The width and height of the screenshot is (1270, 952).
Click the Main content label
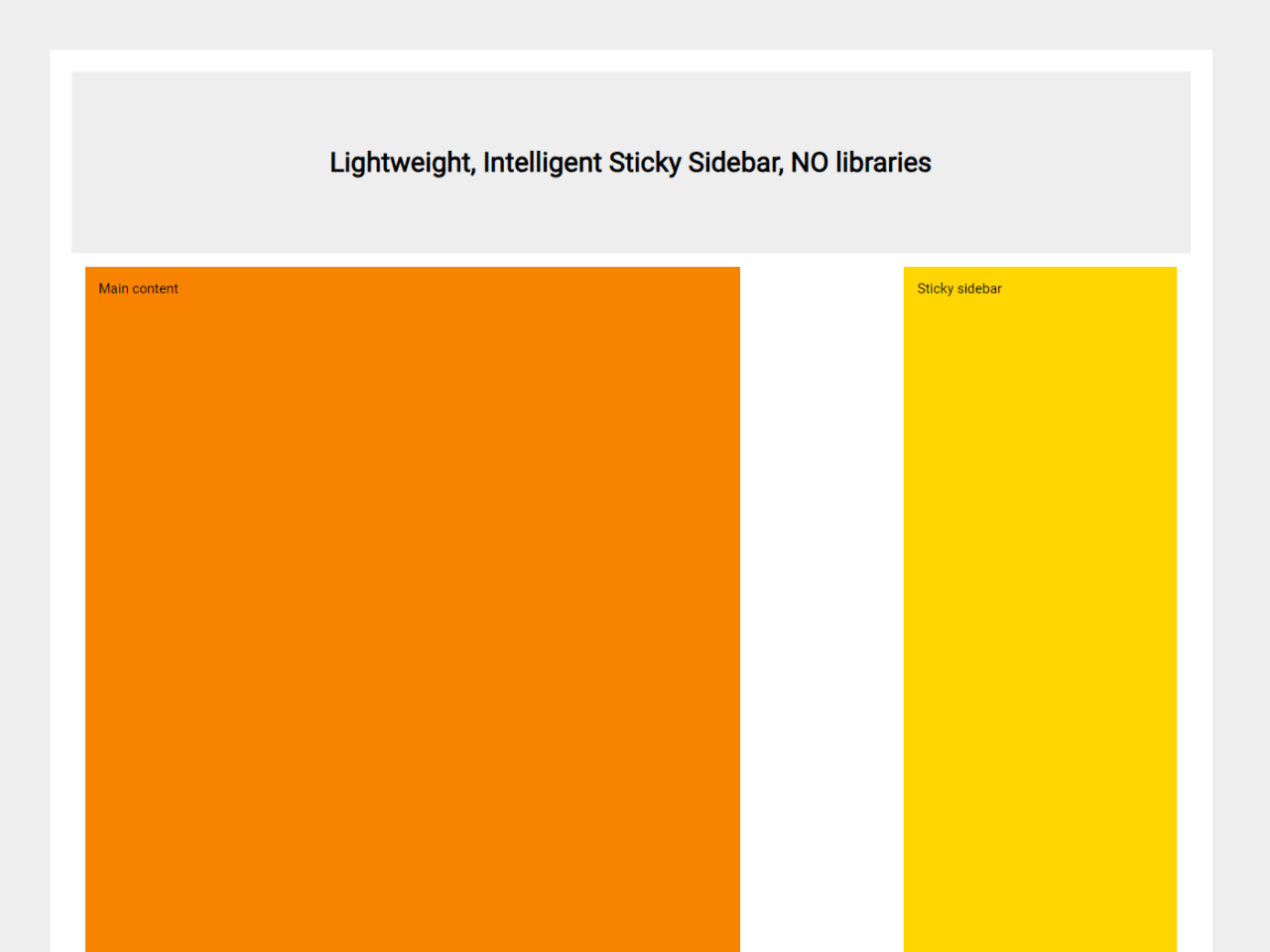tap(139, 289)
